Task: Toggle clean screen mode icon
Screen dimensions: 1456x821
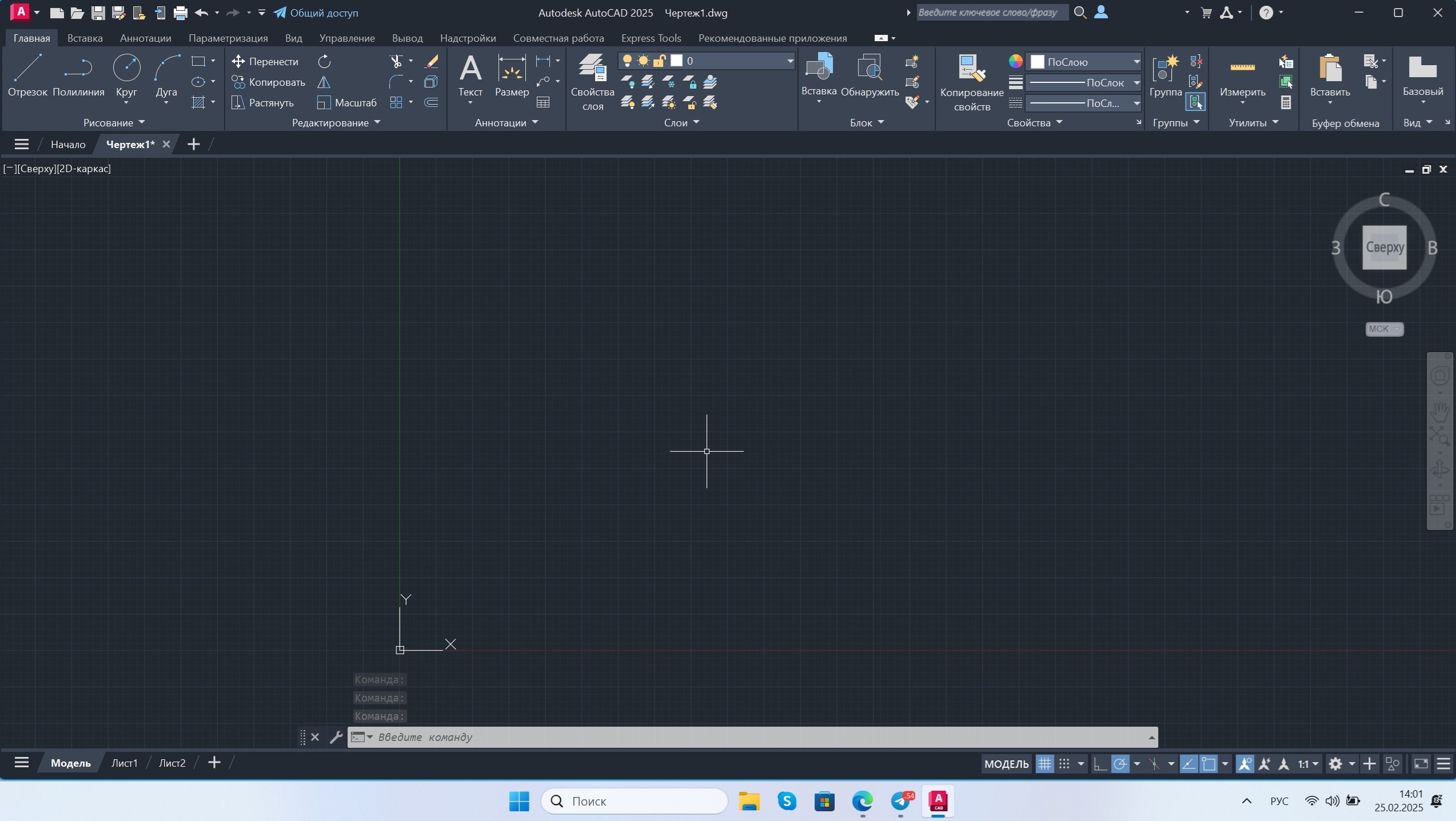Action: (1421, 764)
